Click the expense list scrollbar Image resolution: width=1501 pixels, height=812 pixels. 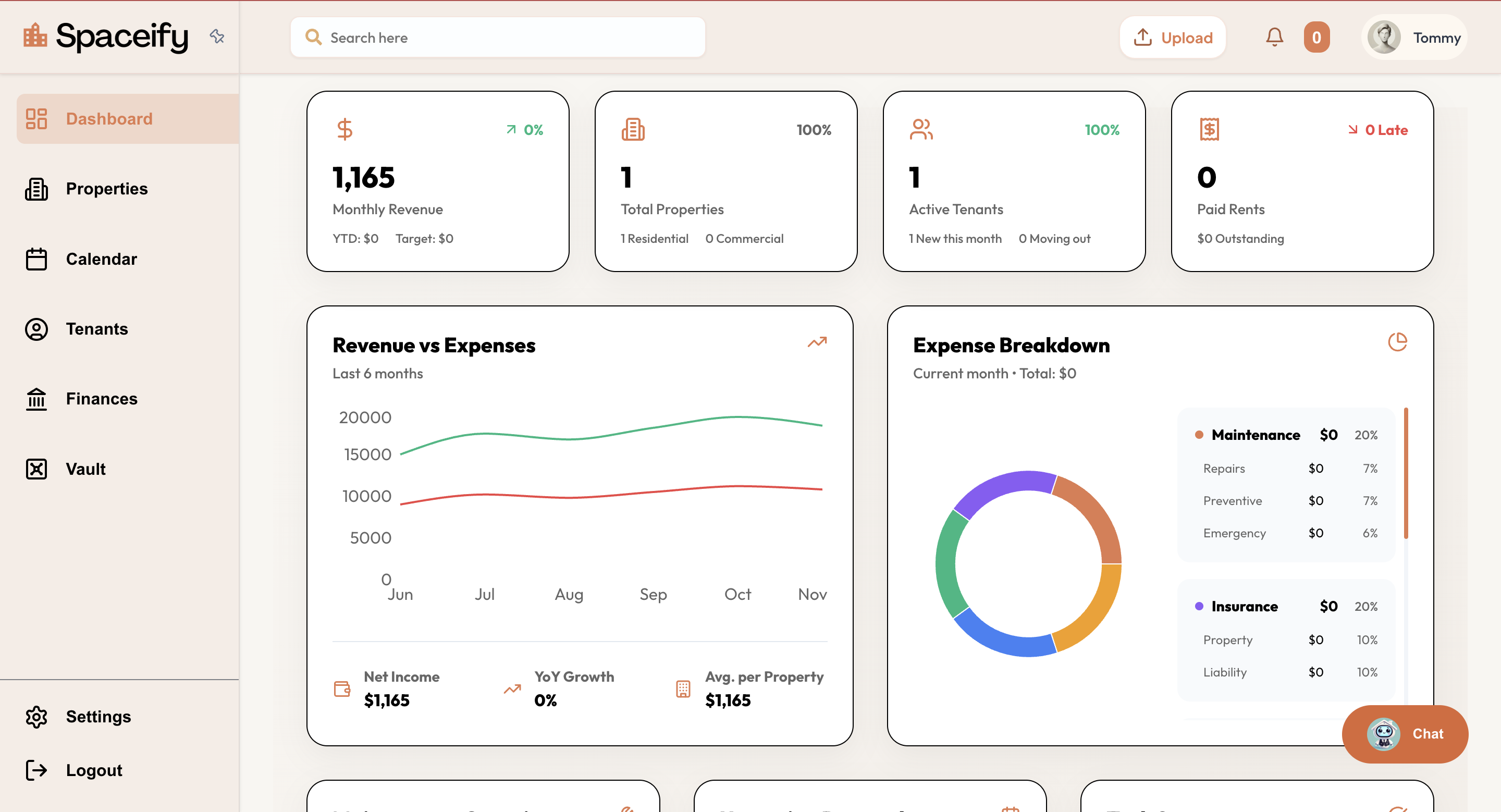pos(1406,473)
